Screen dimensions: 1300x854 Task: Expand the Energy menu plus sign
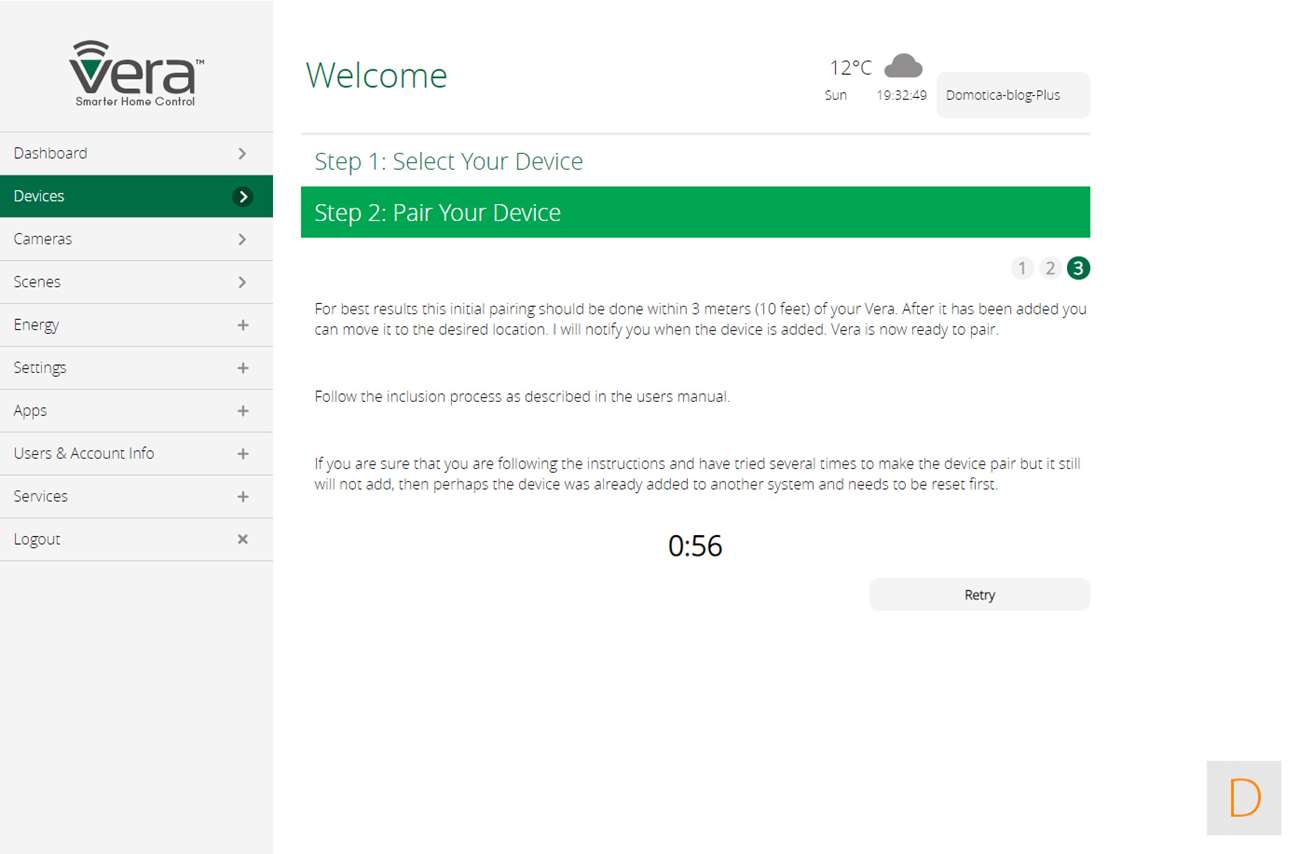(x=242, y=325)
